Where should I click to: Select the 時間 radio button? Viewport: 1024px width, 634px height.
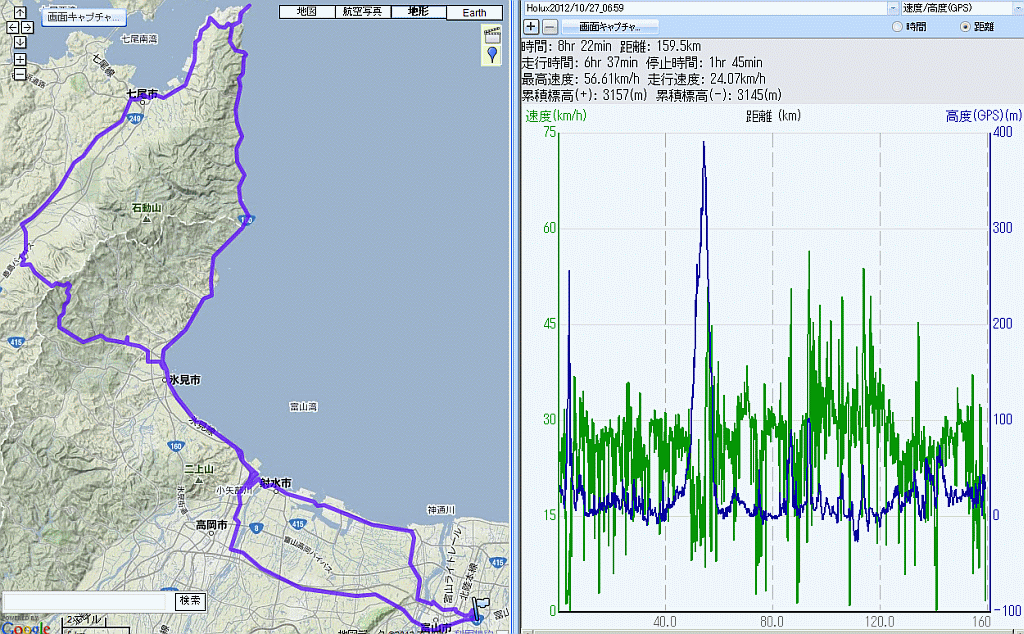click(895, 27)
